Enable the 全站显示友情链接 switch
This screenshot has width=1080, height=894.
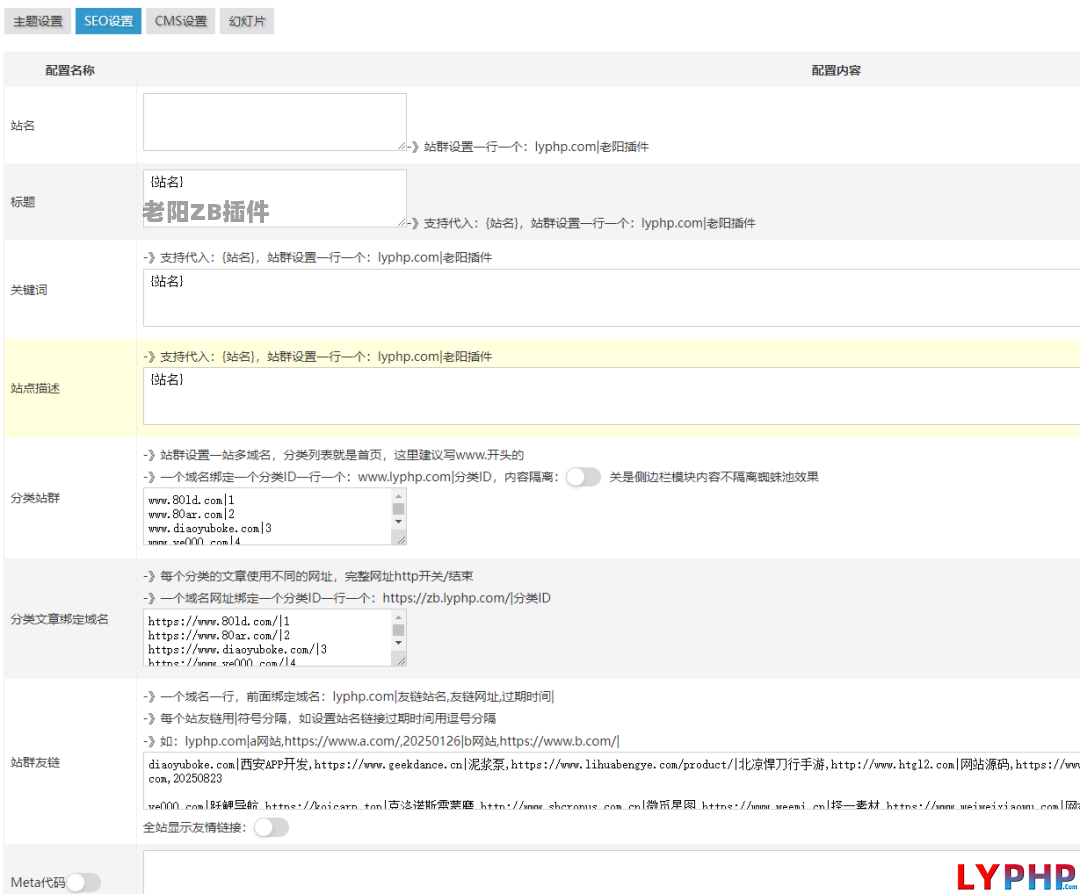click(x=271, y=827)
